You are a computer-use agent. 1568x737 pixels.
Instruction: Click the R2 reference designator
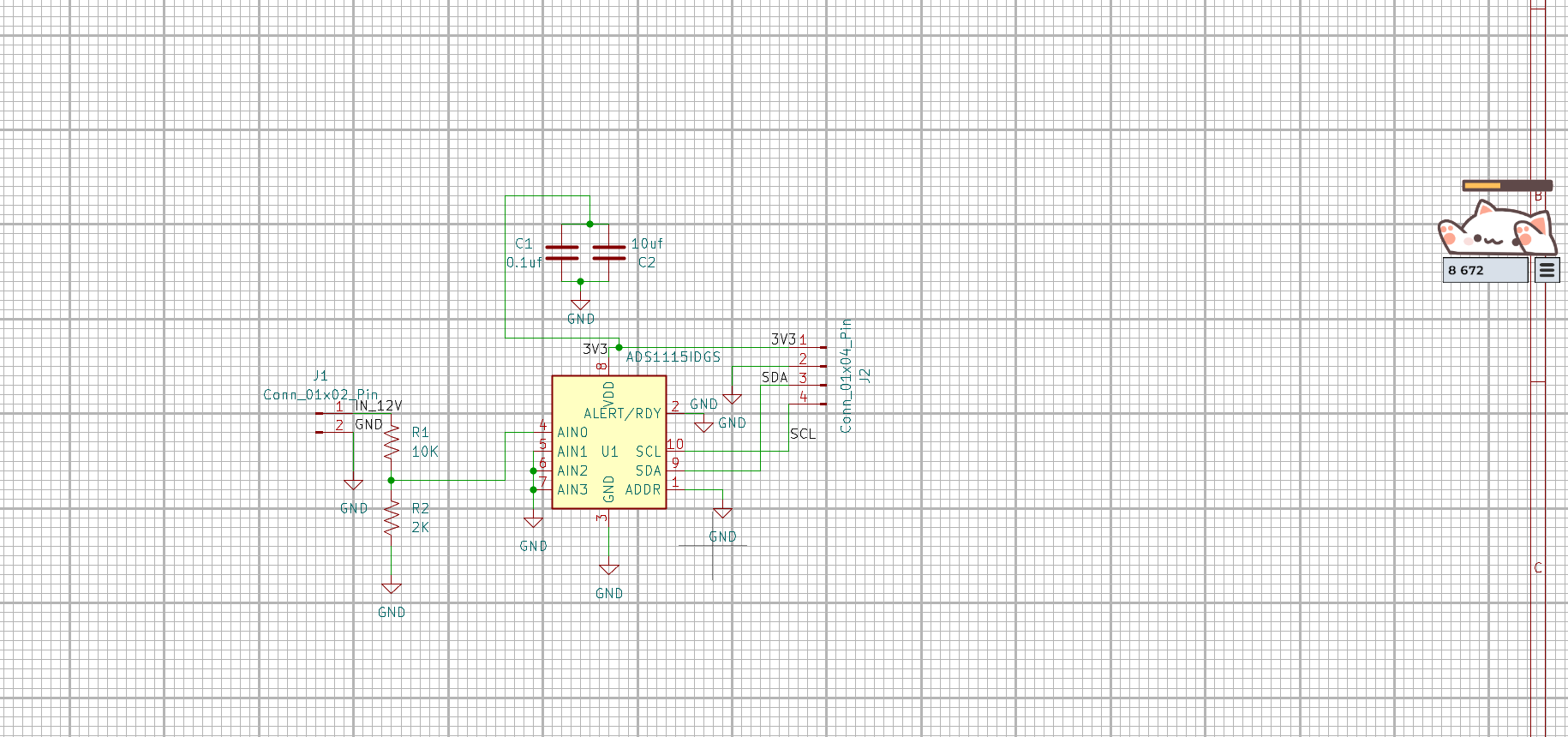coord(420,508)
